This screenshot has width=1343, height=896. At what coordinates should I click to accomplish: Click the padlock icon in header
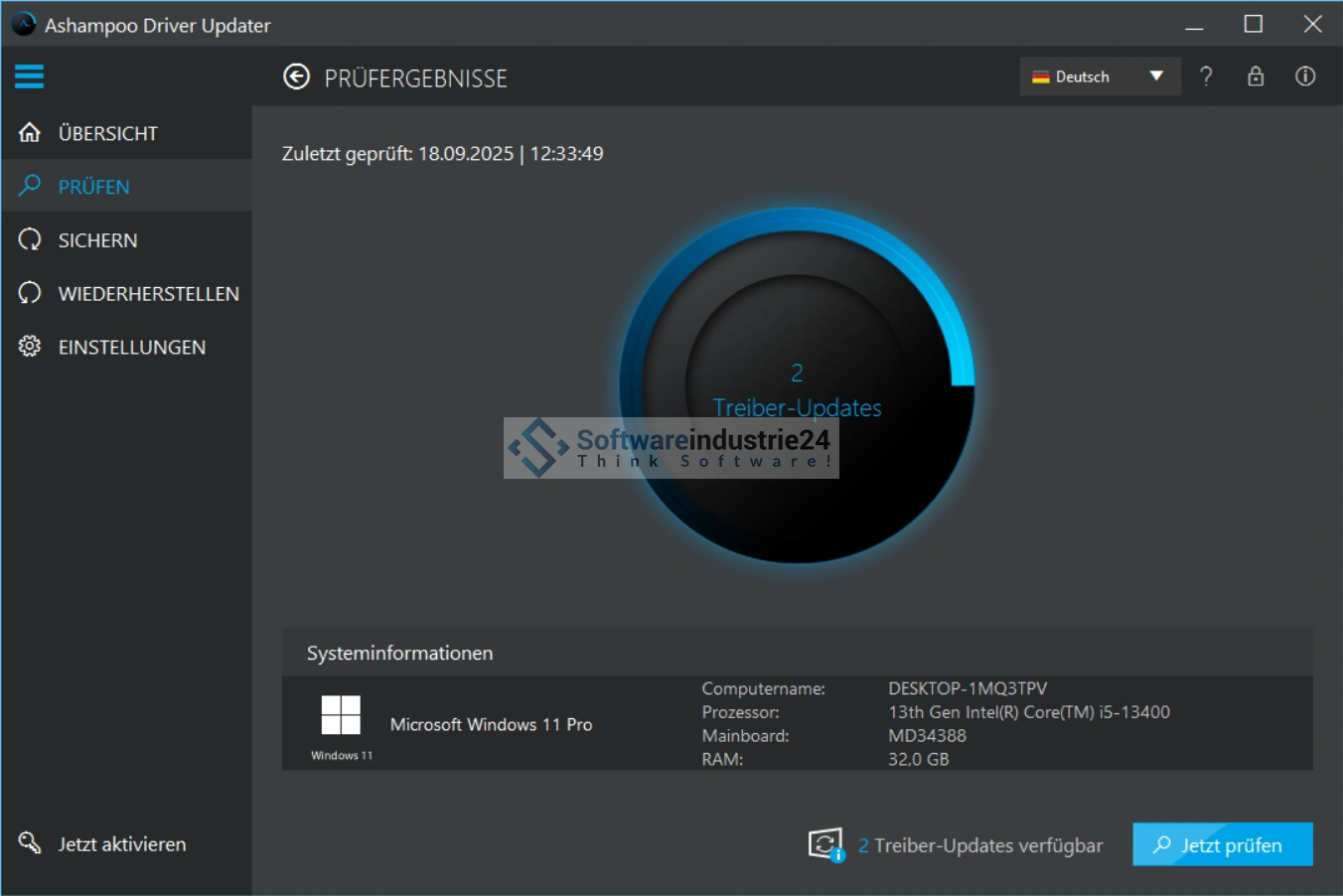(x=1256, y=76)
